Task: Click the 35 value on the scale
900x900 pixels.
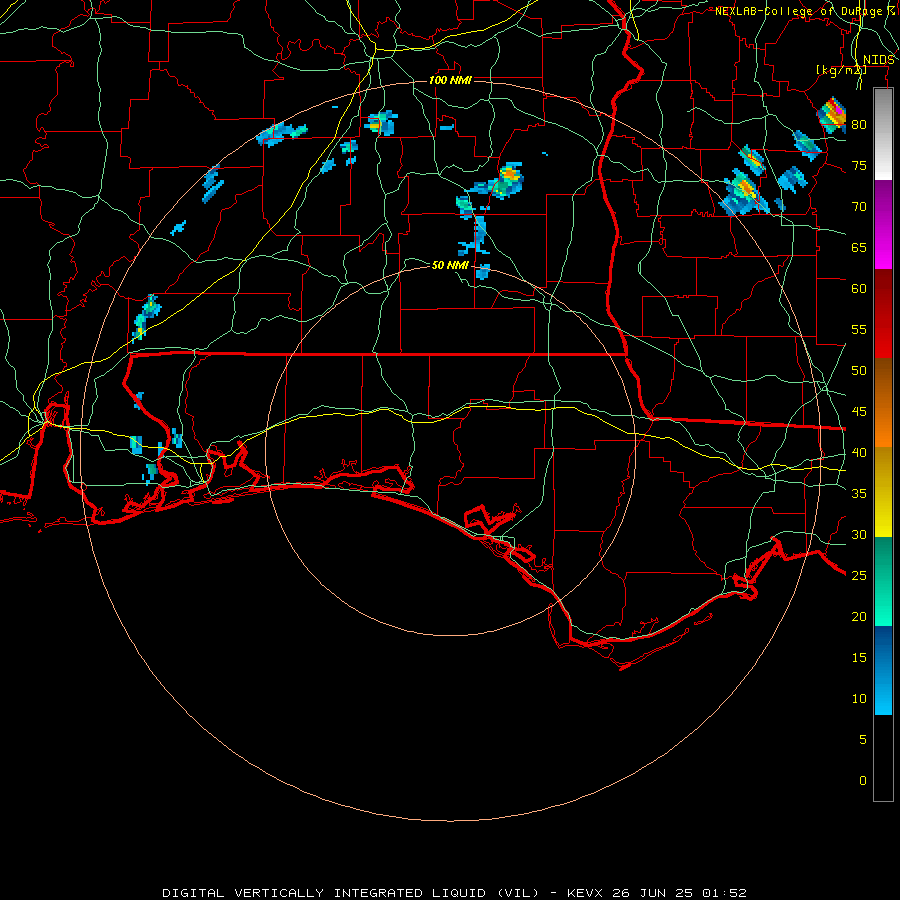Action: (x=859, y=494)
